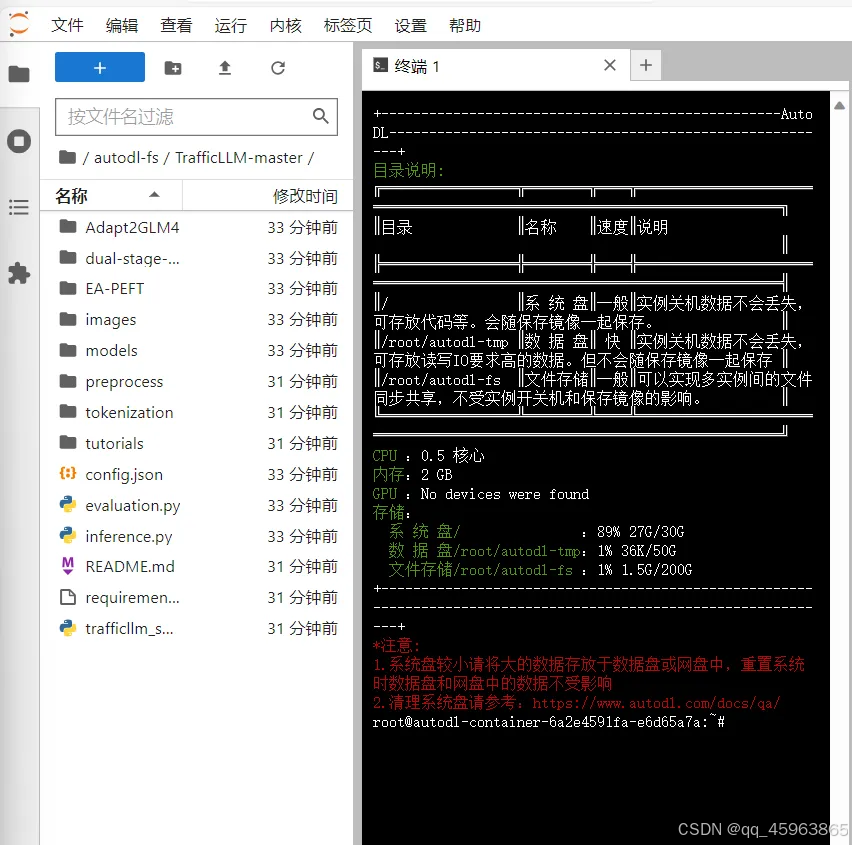The image size is (852, 845).
Task: Open the running terminals and kernels sidebar icon
Action: coord(19,141)
